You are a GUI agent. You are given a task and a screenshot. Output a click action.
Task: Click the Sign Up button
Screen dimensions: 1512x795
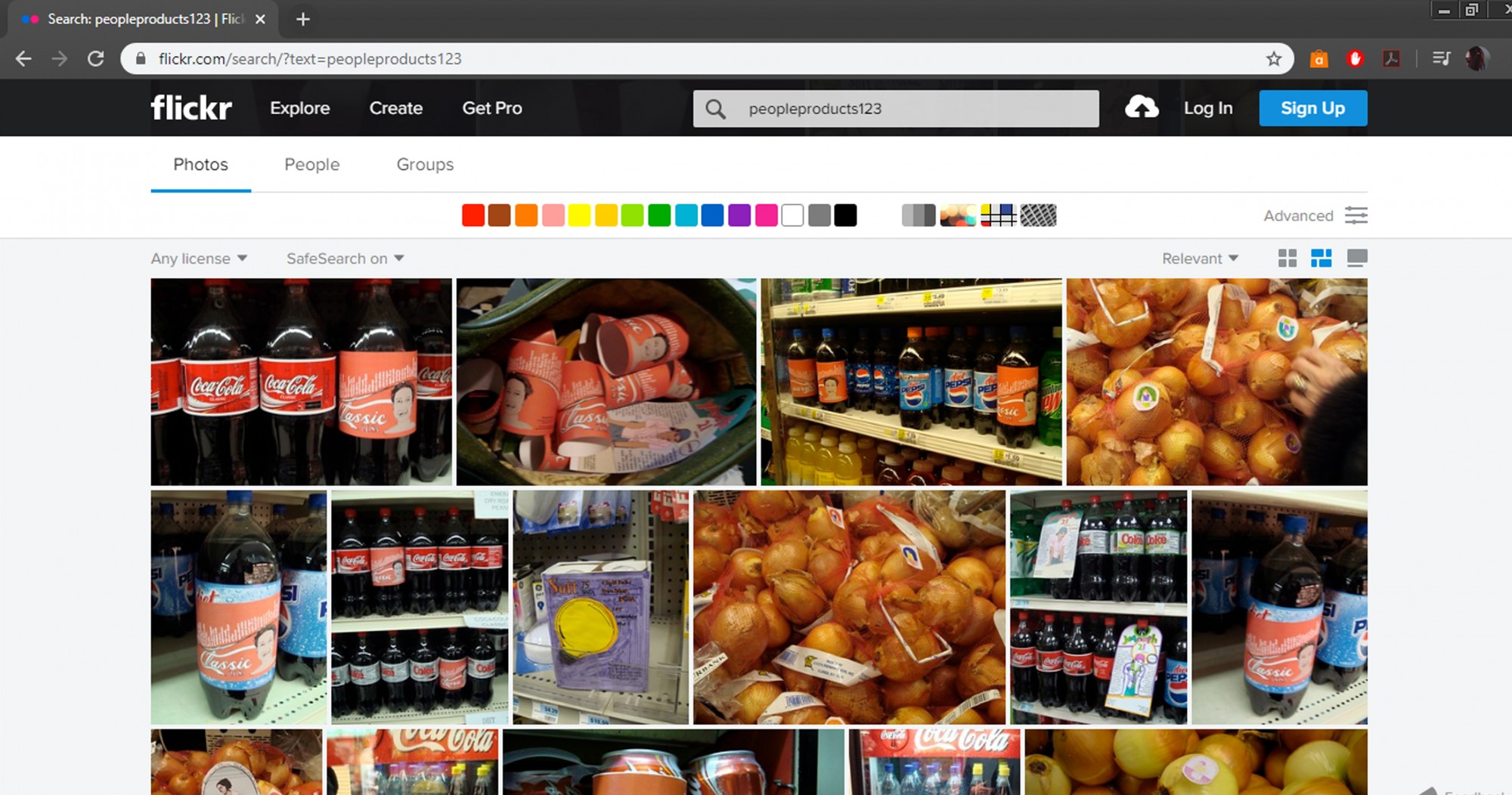(x=1313, y=108)
